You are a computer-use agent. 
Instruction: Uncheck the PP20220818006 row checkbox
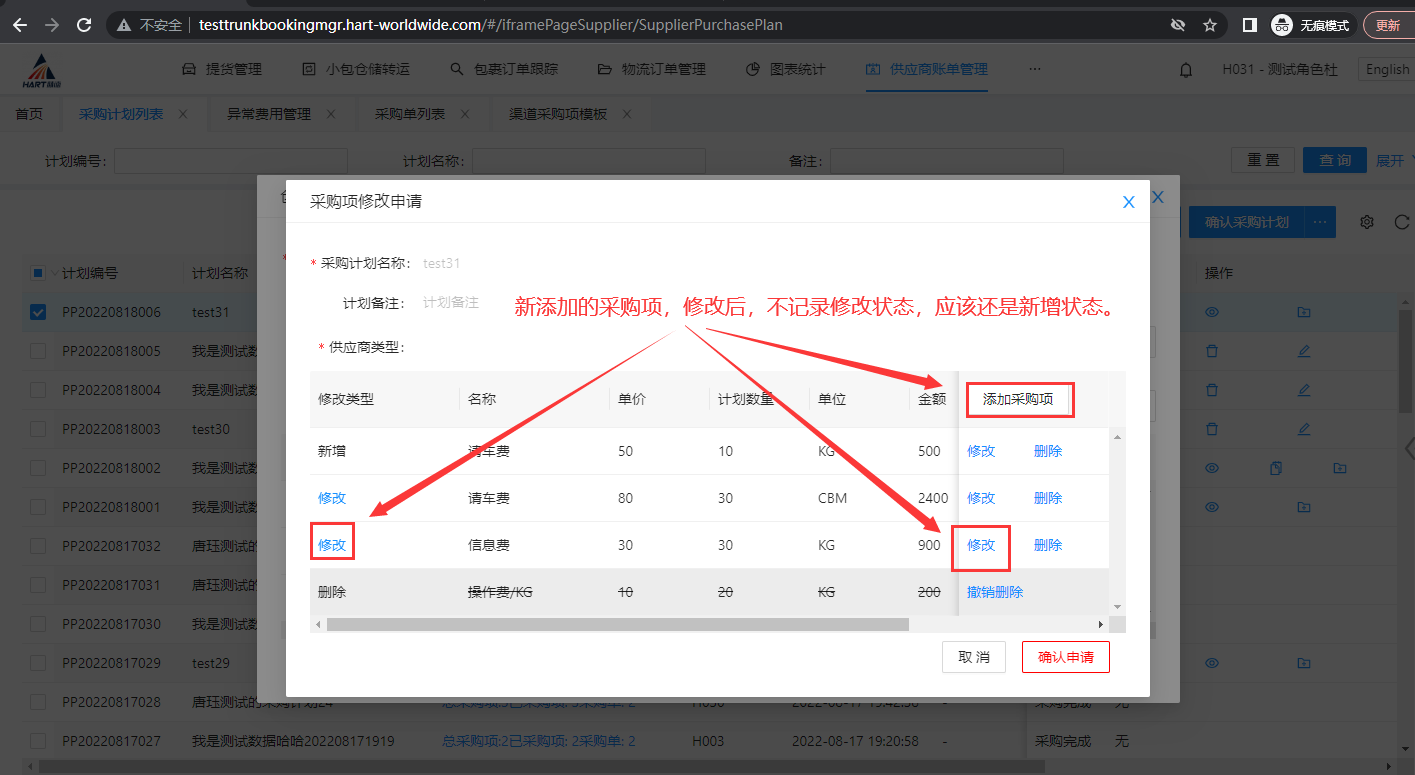(38, 312)
